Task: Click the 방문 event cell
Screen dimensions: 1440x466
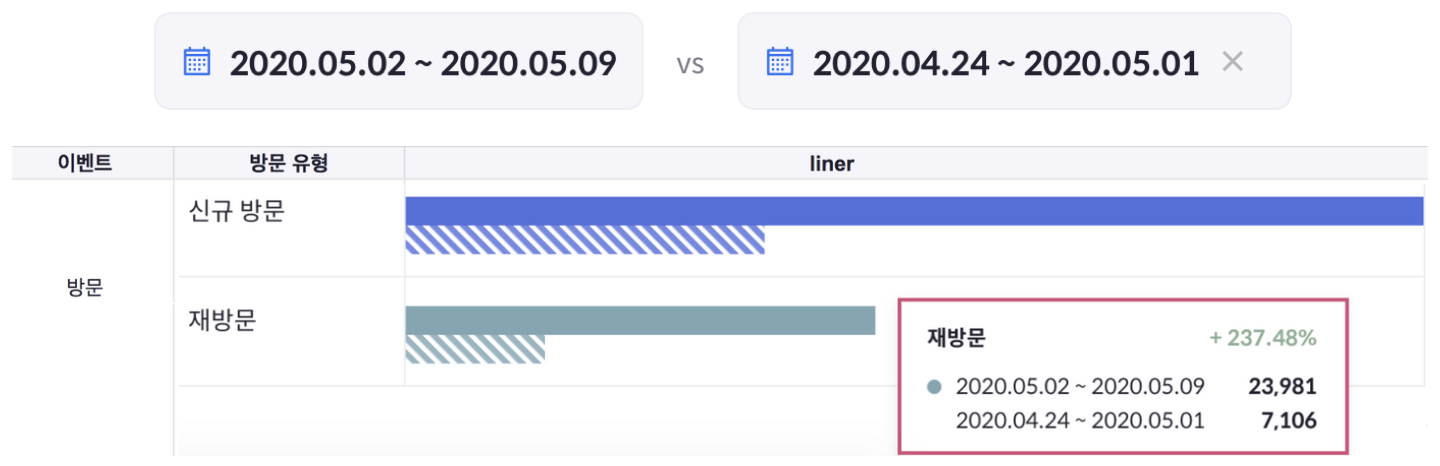Action: point(85,288)
